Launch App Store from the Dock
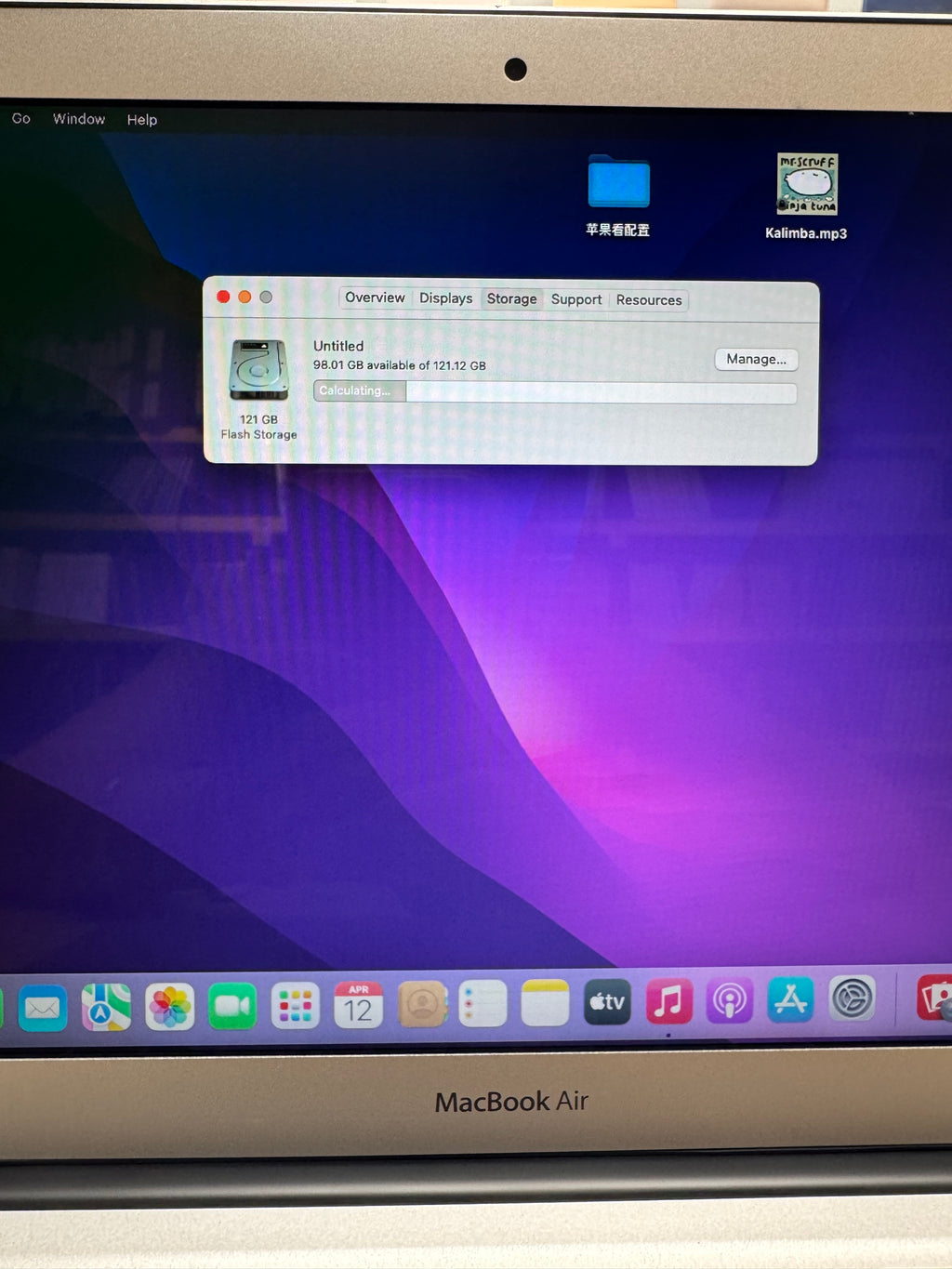The image size is (952, 1269). (791, 999)
